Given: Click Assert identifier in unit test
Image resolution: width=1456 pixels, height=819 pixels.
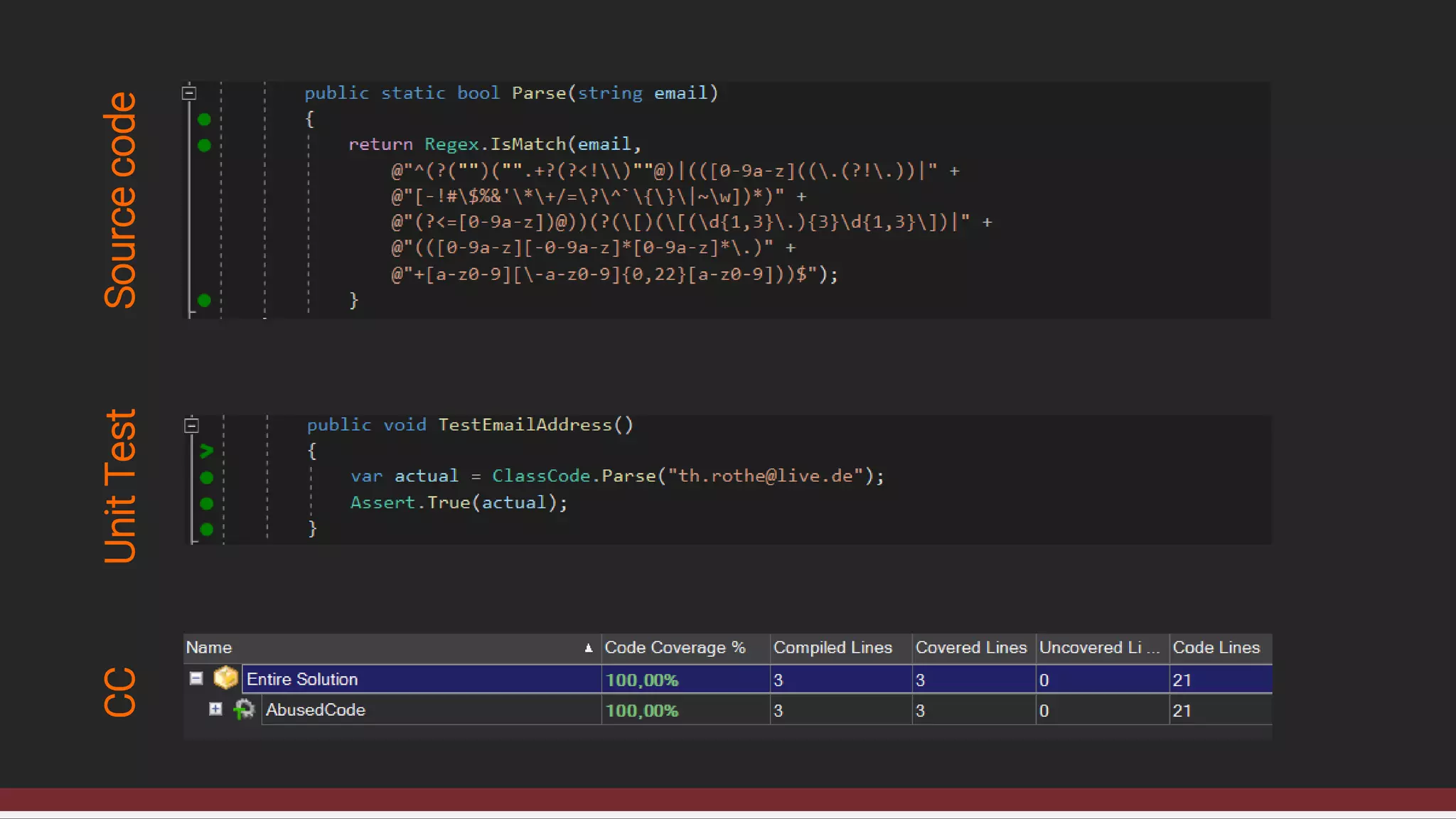Looking at the screenshot, I should pos(382,503).
